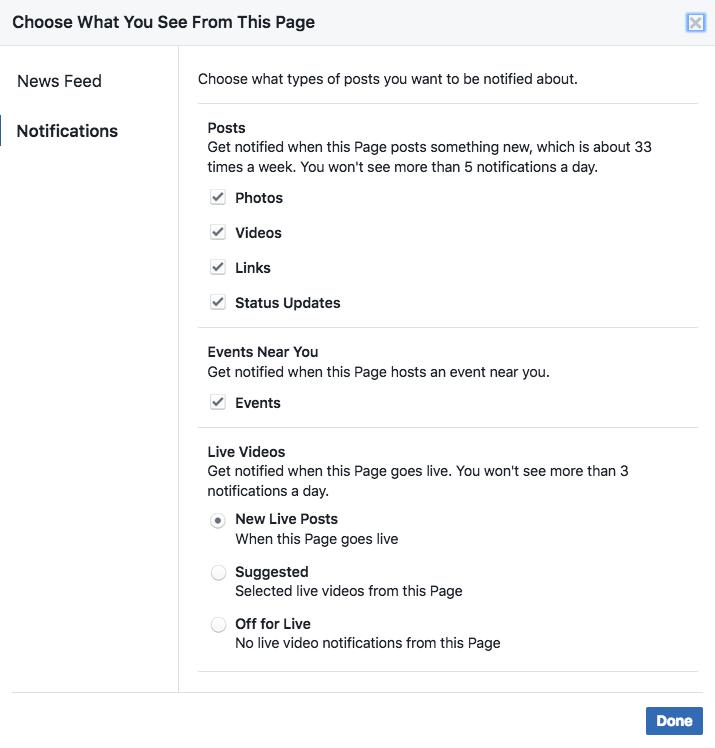Click the Videos label text
715x748 pixels.
click(258, 233)
